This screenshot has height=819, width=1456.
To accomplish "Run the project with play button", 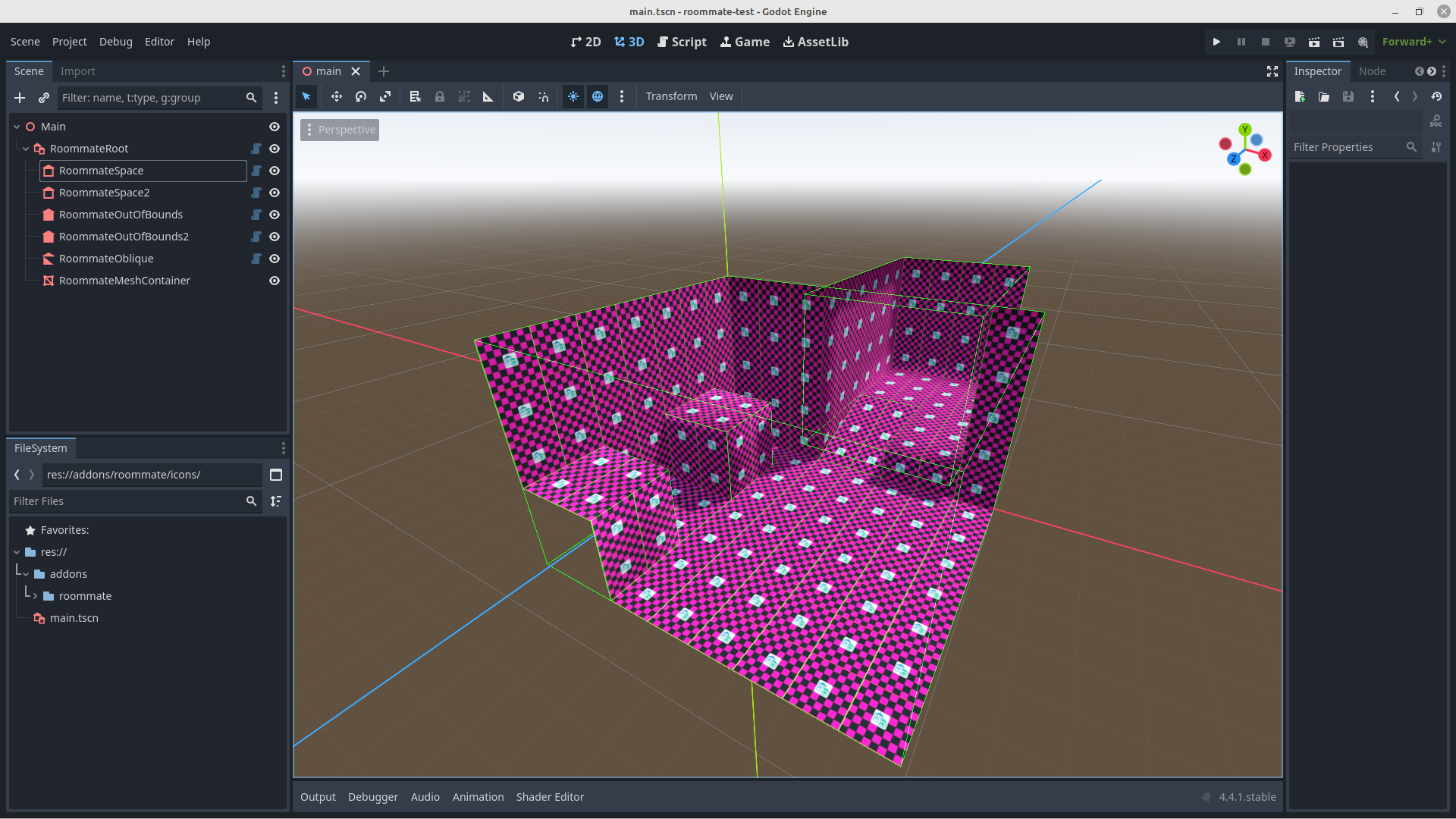I will [x=1216, y=42].
